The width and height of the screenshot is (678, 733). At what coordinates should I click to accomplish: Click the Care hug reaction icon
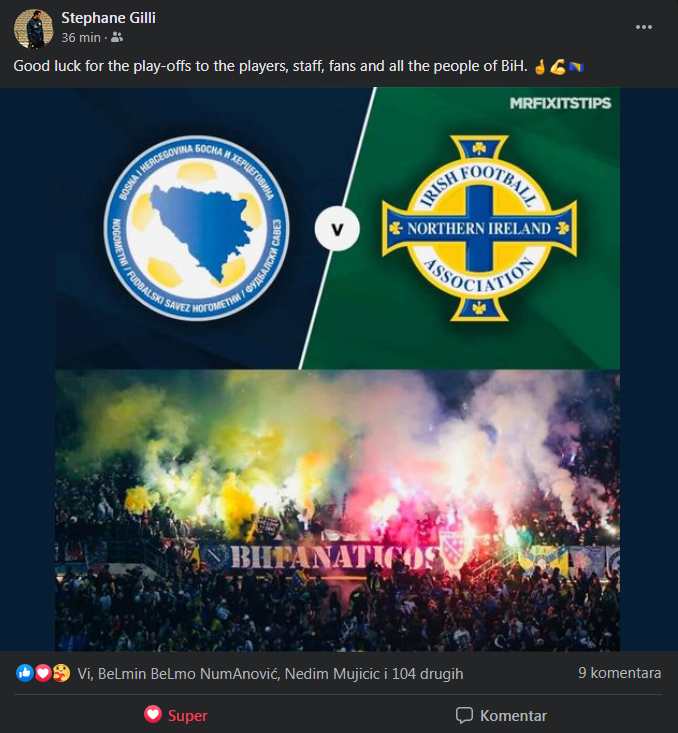(61, 673)
